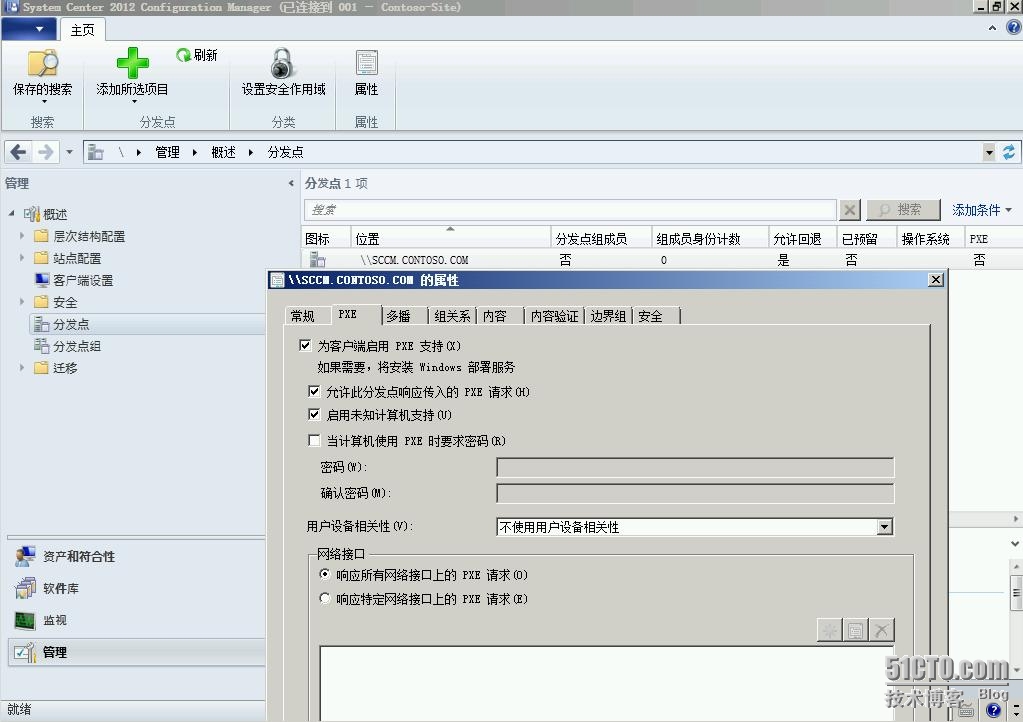The width and height of the screenshot is (1023, 722).
Task: Select 管理 workspace icon
Action: (25, 652)
